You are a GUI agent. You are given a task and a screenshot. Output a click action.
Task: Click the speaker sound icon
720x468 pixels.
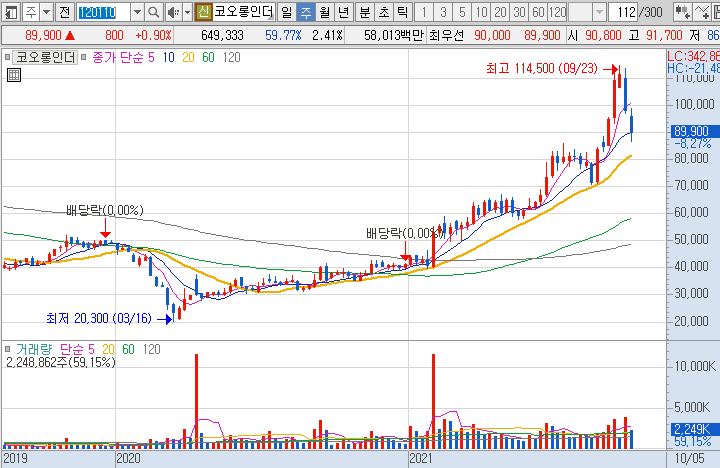173,12
